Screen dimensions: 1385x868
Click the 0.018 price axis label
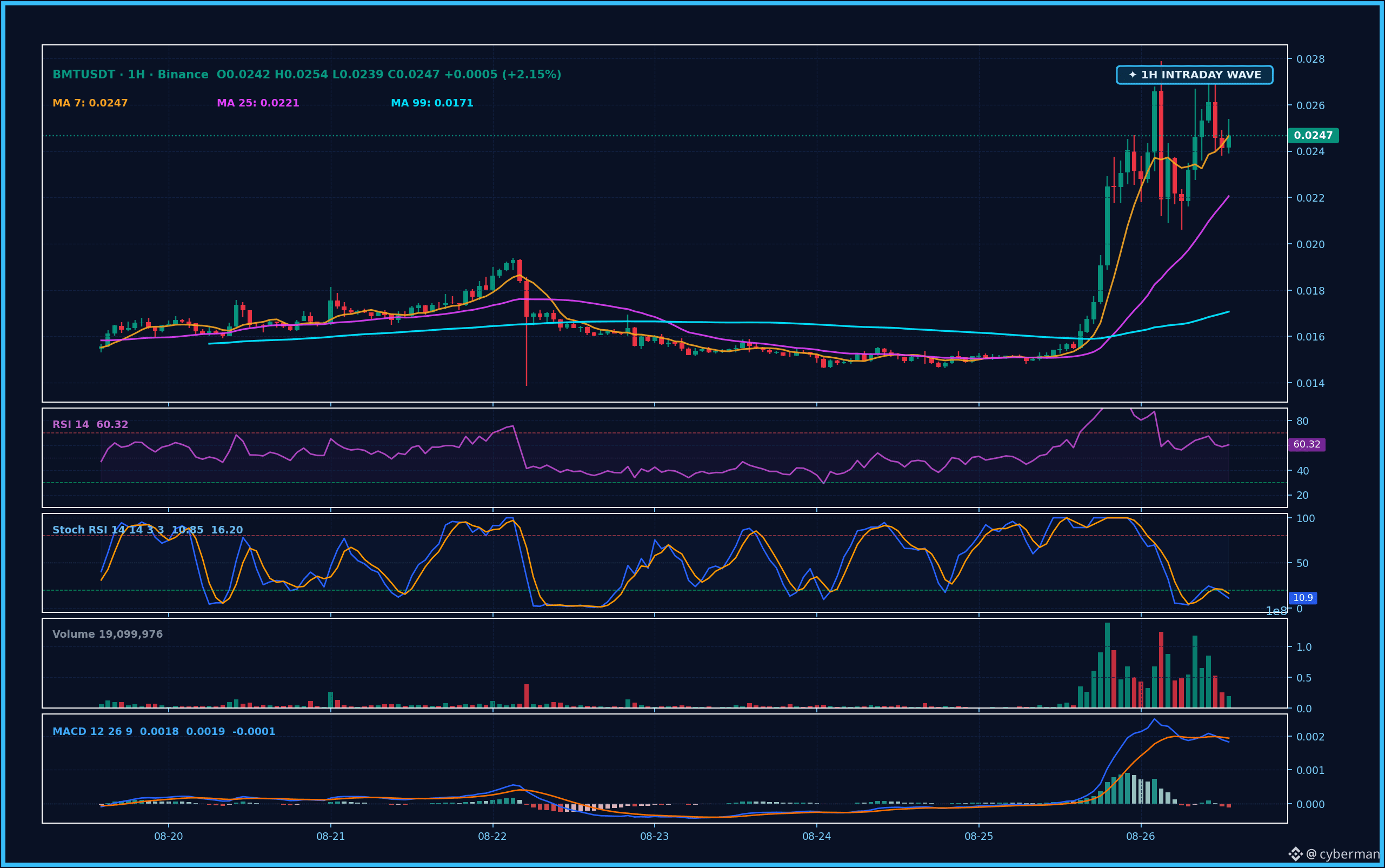click(x=1310, y=291)
